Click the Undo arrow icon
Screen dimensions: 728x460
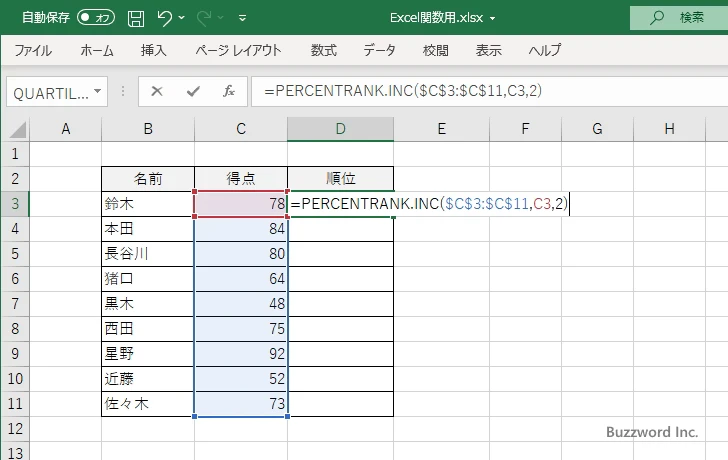tap(165, 18)
